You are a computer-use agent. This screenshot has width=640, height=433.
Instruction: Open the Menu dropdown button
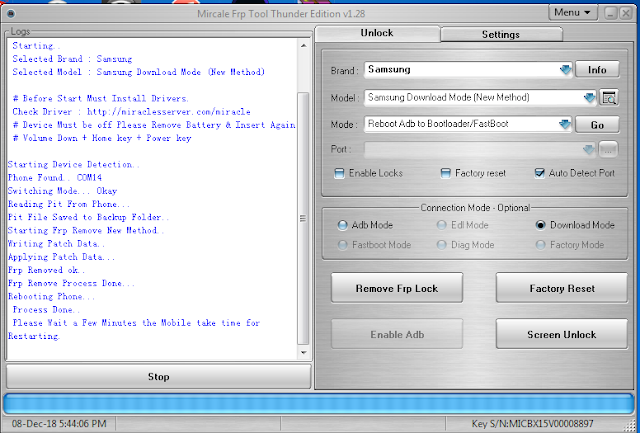[x=573, y=13]
